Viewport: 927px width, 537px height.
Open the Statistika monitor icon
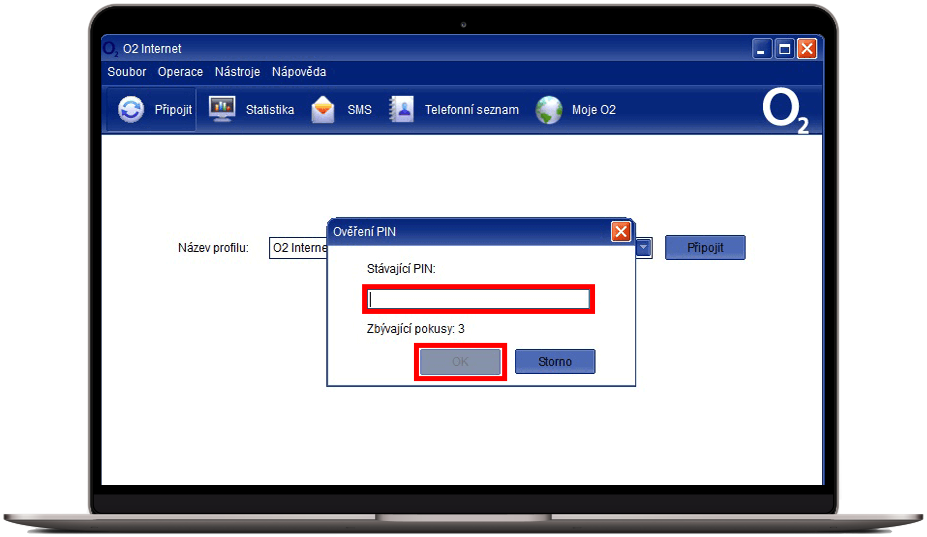(x=222, y=110)
